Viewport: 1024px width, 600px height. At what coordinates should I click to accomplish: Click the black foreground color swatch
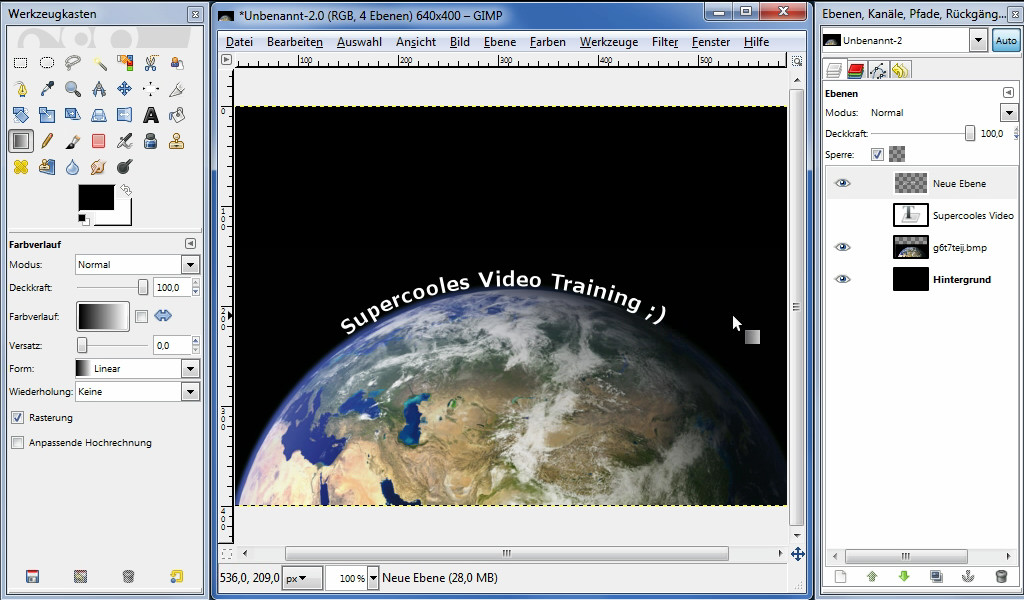click(x=96, y=197)
